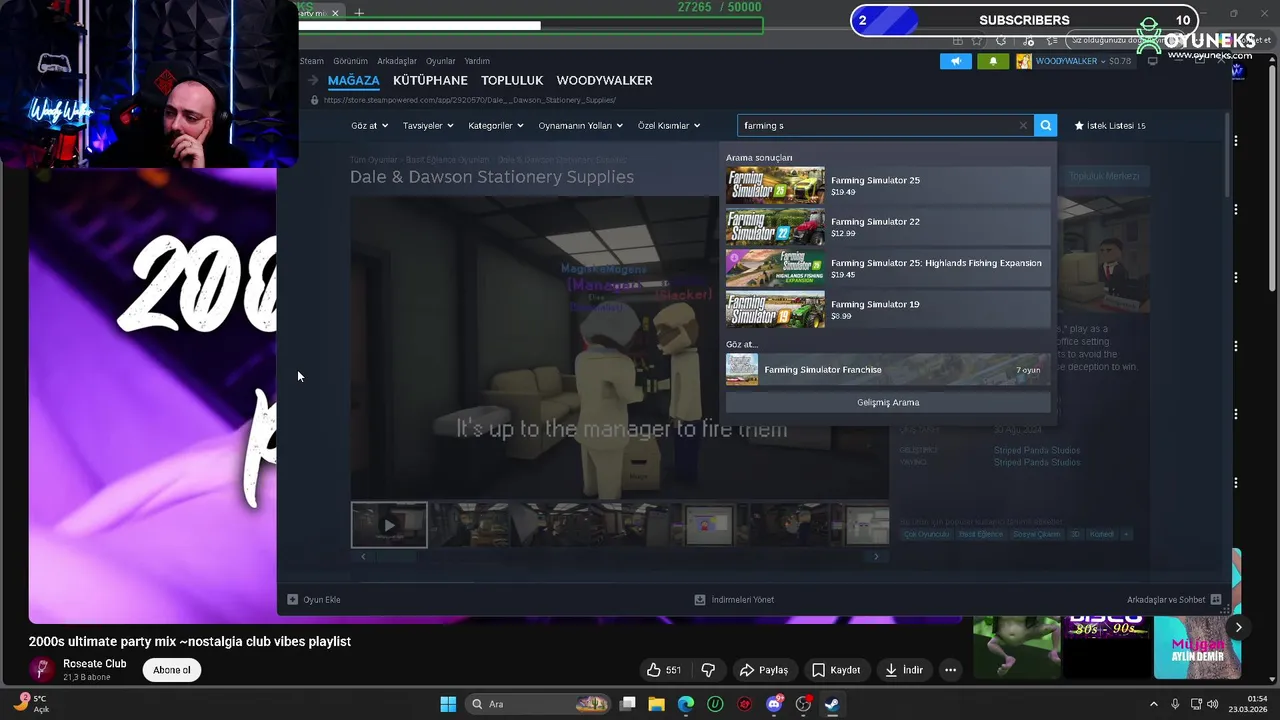The image size is (1280, 720).
Task: Open the MAĞAZA tab
Action: tap(354, 80)
